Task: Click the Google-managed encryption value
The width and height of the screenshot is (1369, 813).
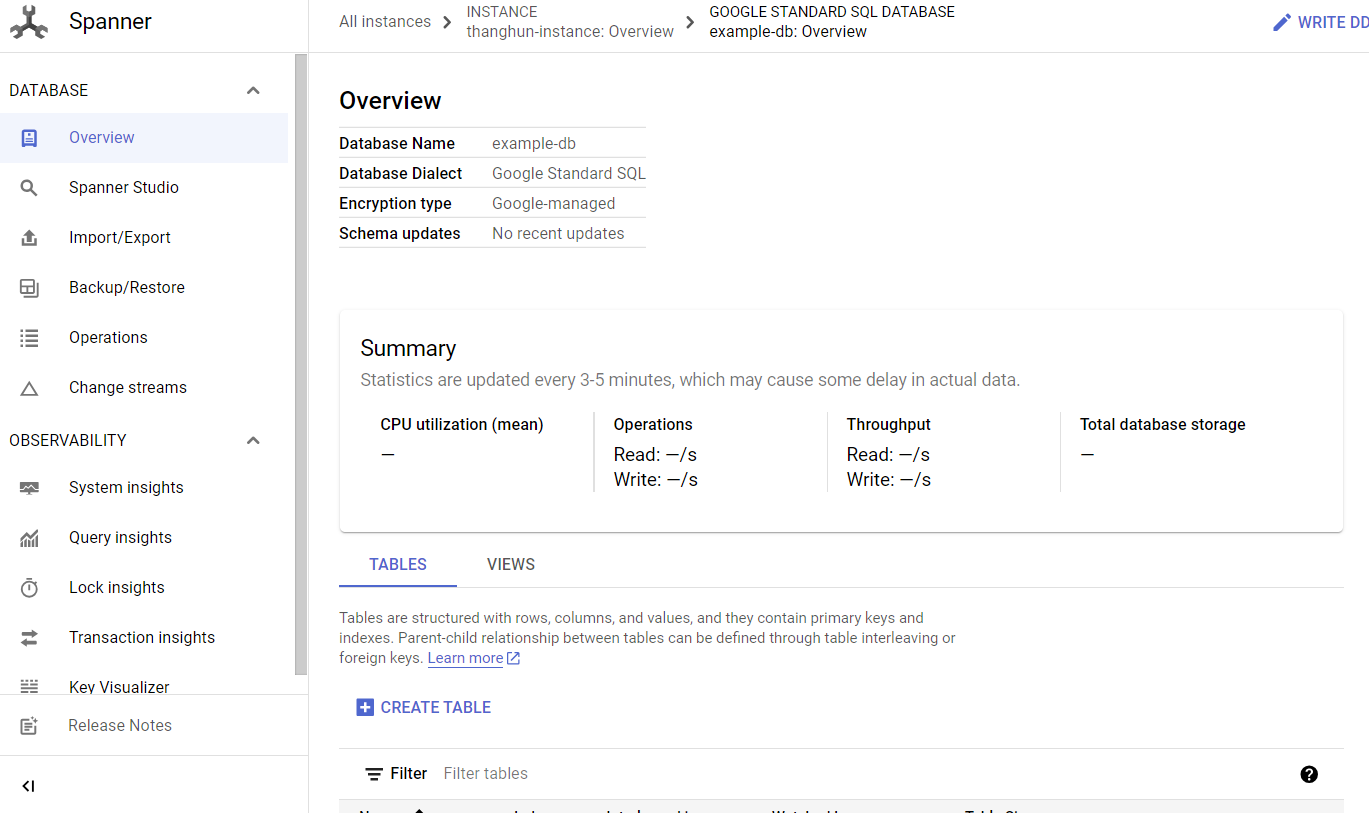Action: (x=554, y=204)
